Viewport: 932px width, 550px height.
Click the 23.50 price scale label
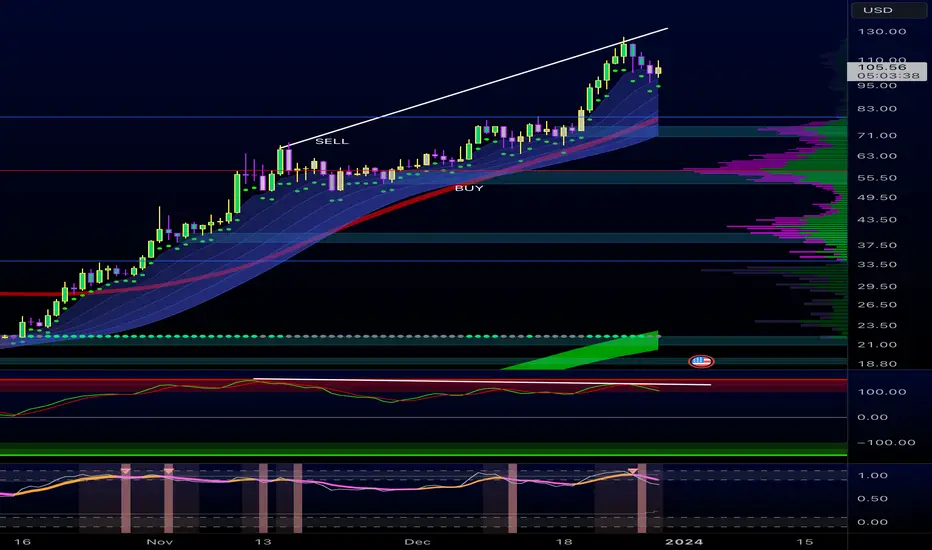(x=877, y=326)
